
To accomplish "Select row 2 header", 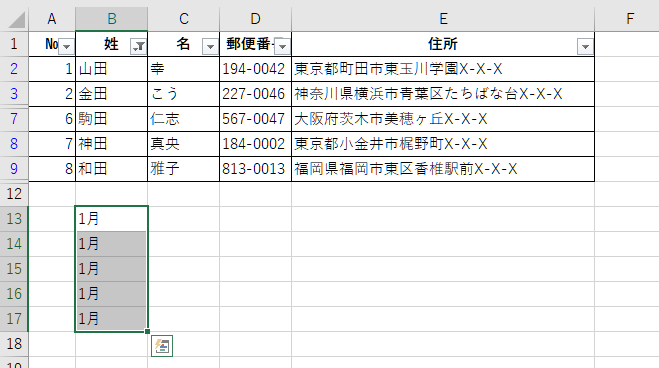I will point(14,68).
